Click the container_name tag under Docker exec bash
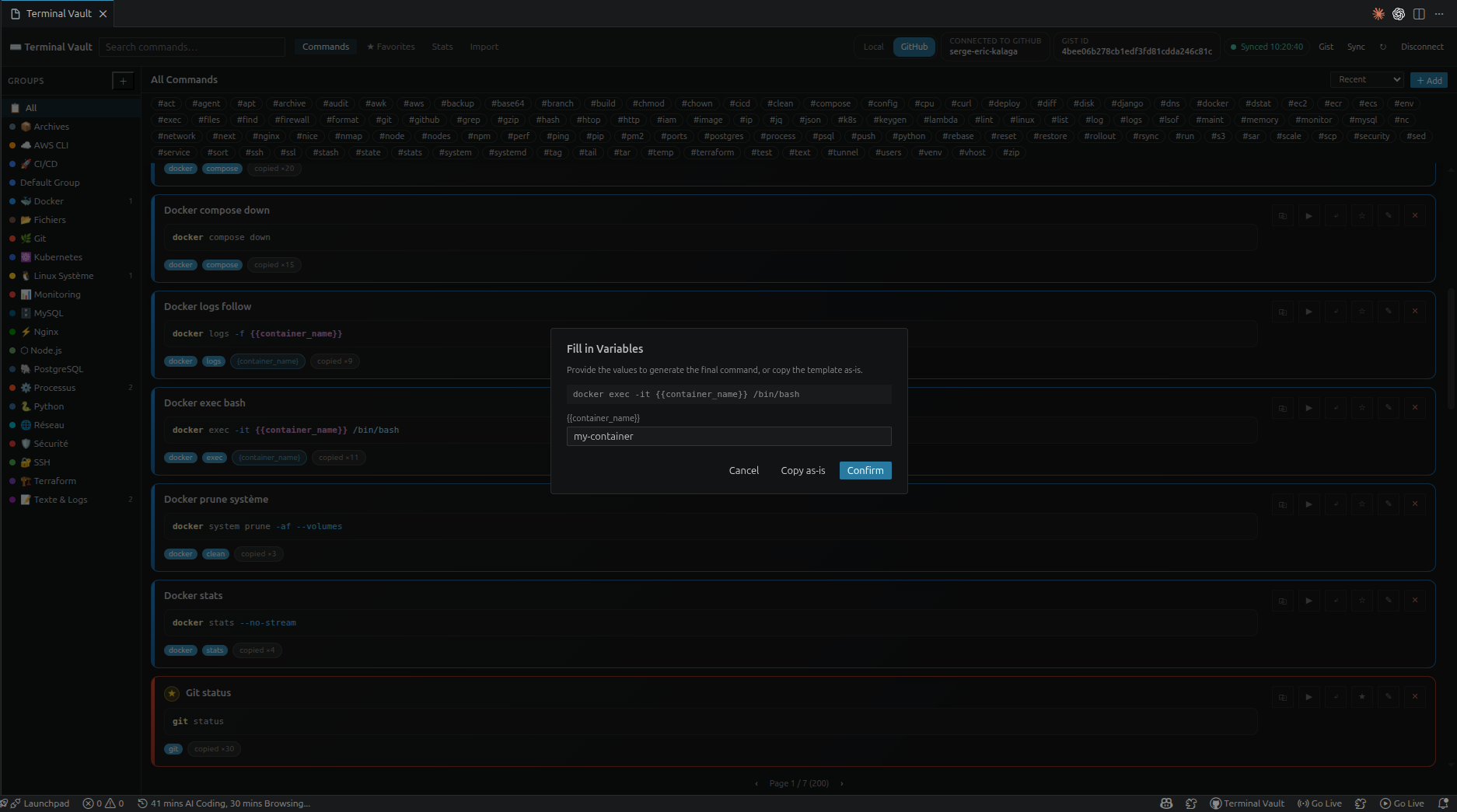This screenshot has height=812, width=1457. point(269,458)
